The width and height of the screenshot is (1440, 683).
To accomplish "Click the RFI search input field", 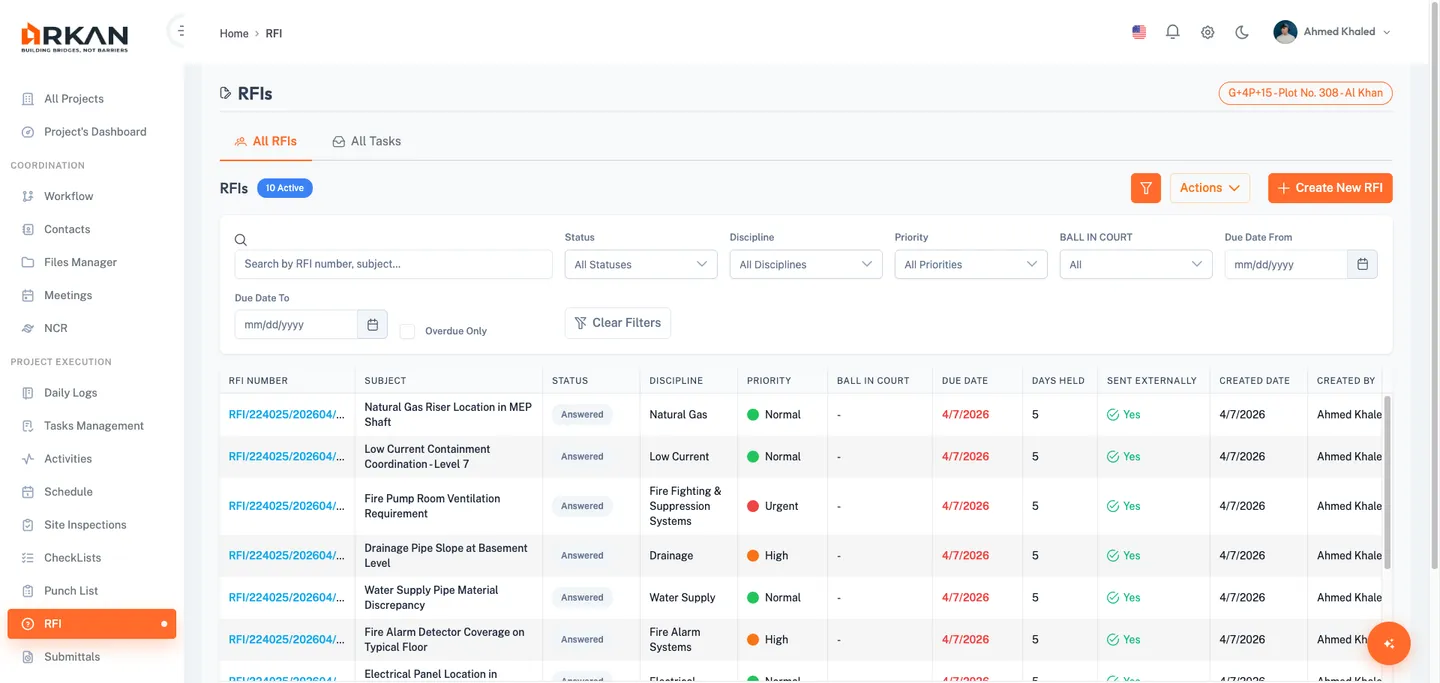I will 393,264.
